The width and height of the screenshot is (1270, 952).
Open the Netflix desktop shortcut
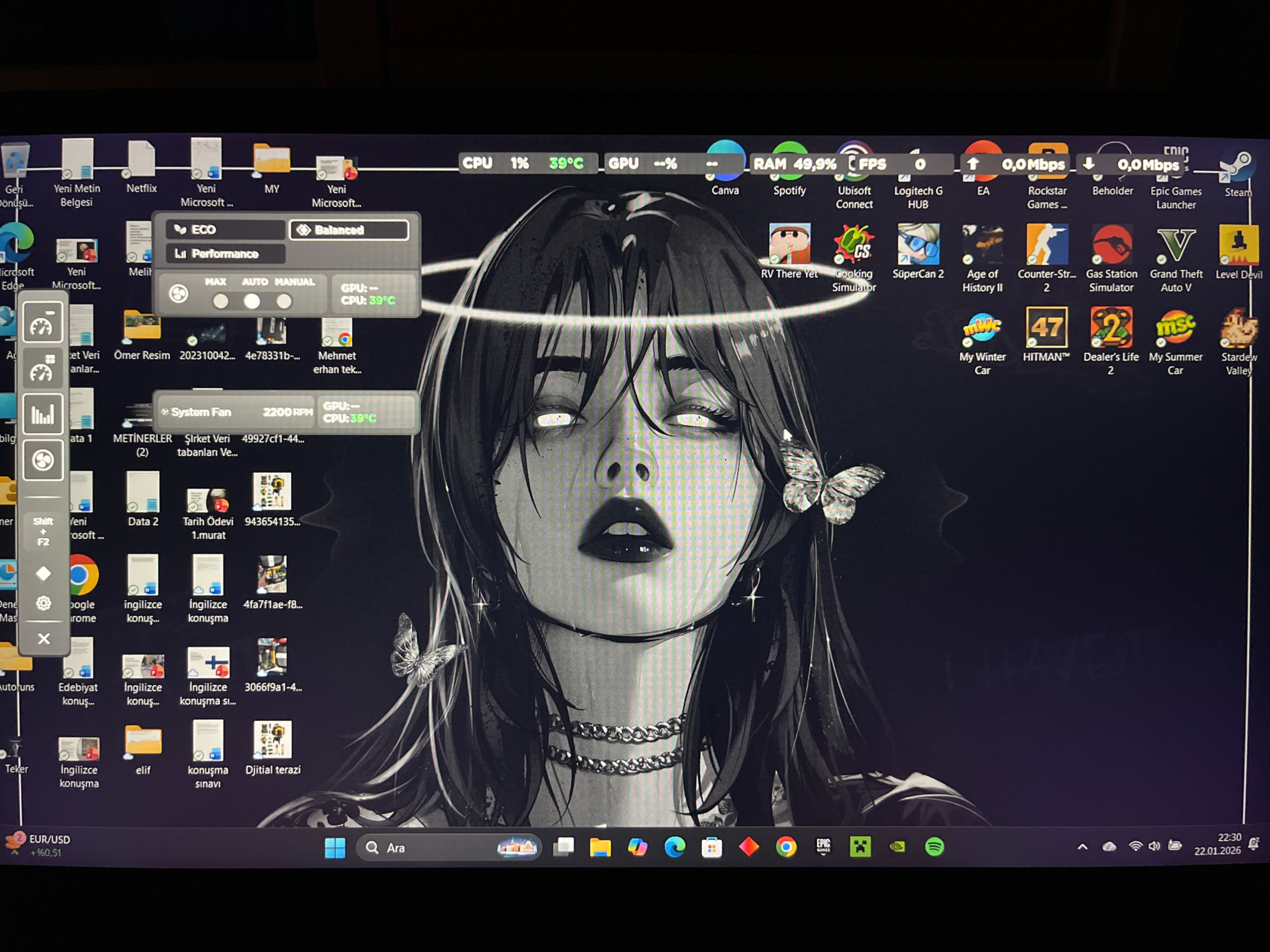(x=141, y=167)
